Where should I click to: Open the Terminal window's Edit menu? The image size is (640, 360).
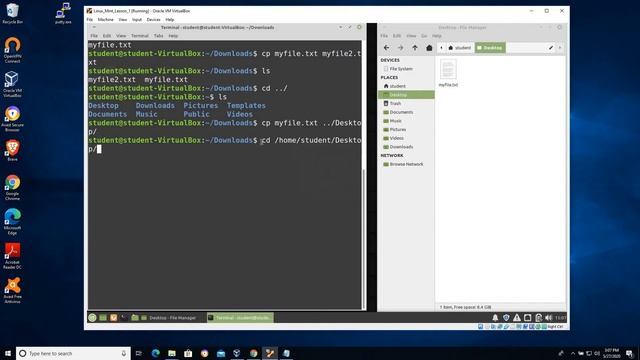pyautogui.click(x=107, y=36)
